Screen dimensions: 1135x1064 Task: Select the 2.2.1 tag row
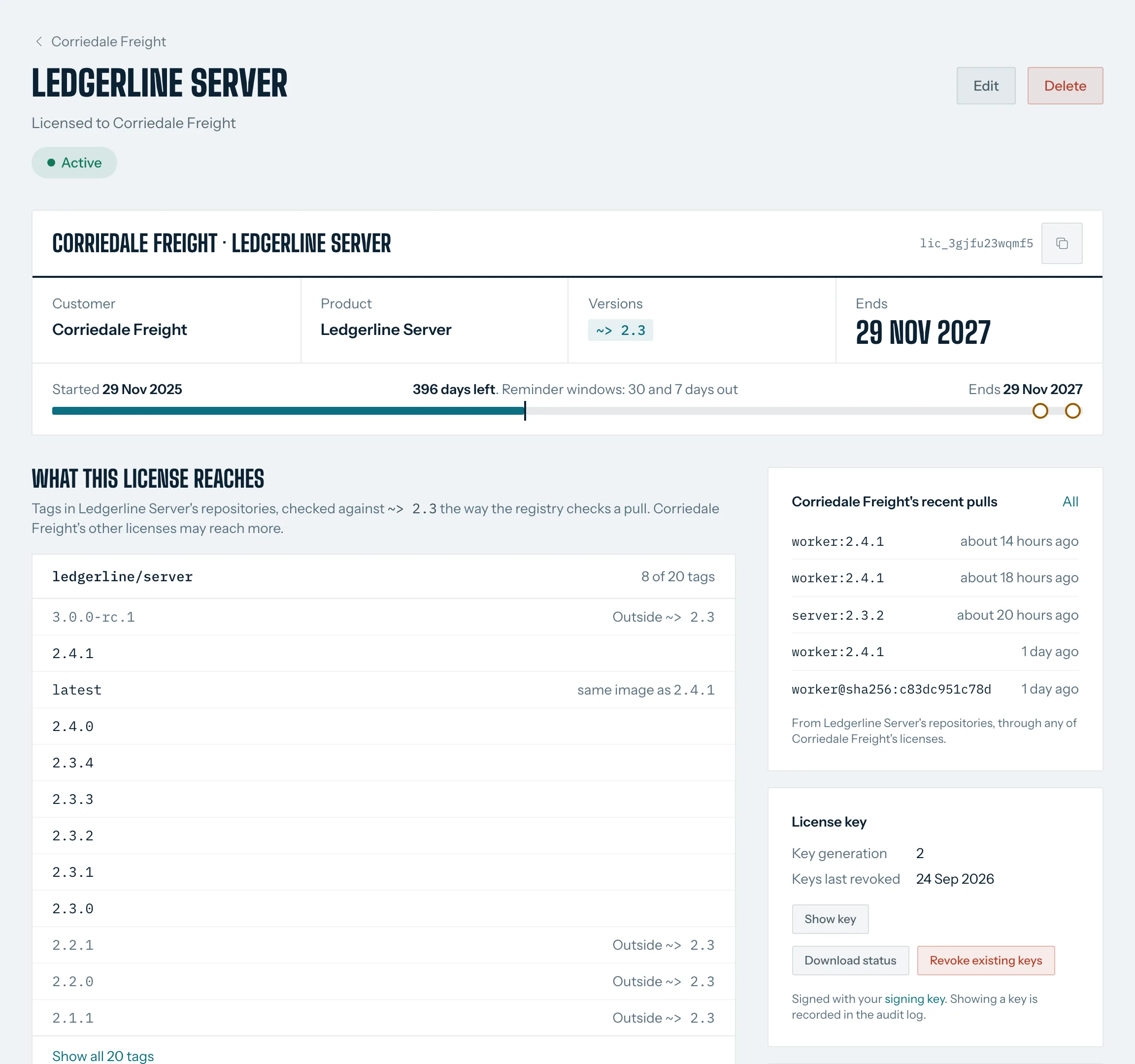pyautogui.click(x=384, y=945)
